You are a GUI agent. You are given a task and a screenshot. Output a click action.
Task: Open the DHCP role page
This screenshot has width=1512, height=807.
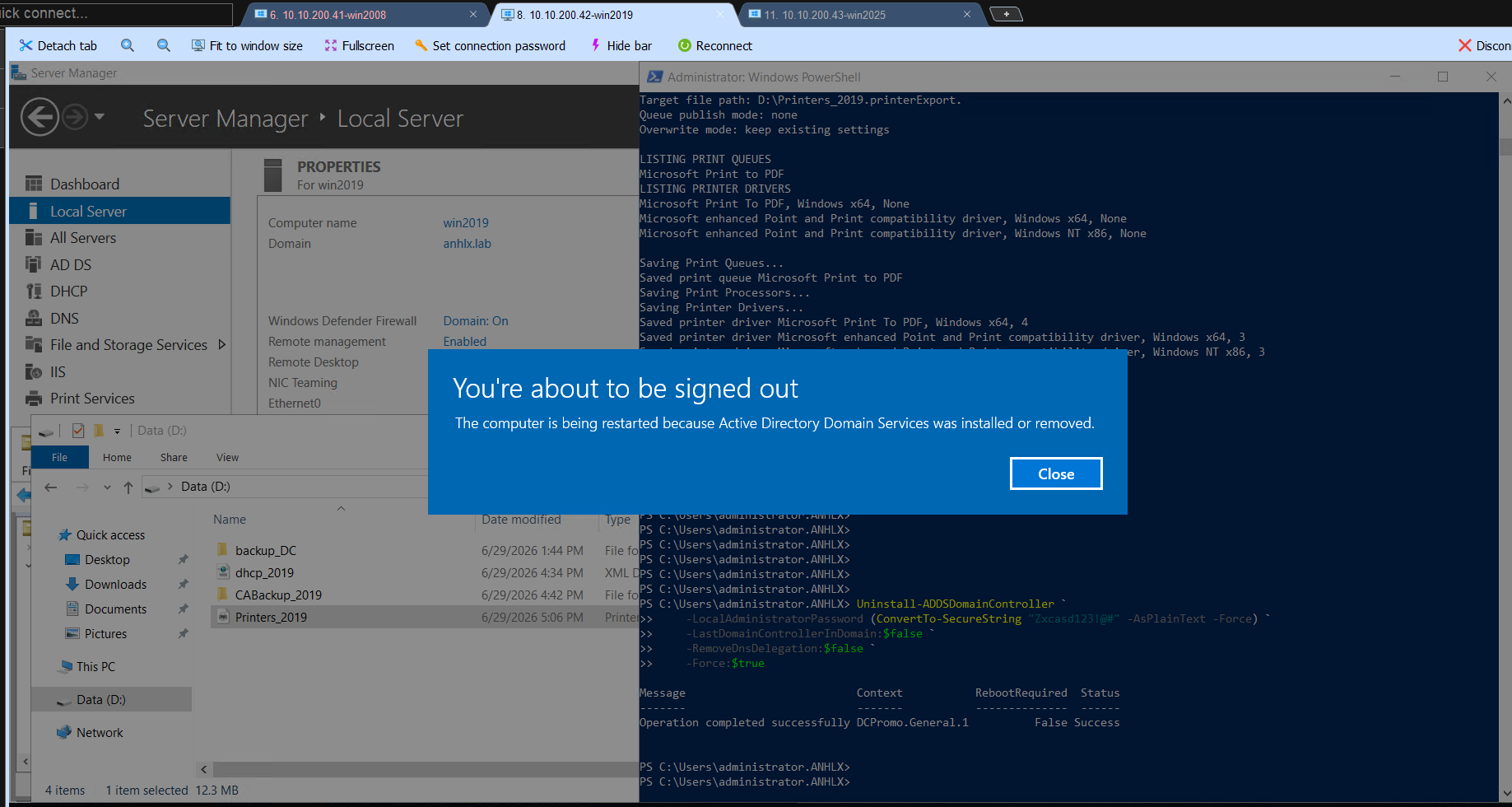[x=119, y=292]
